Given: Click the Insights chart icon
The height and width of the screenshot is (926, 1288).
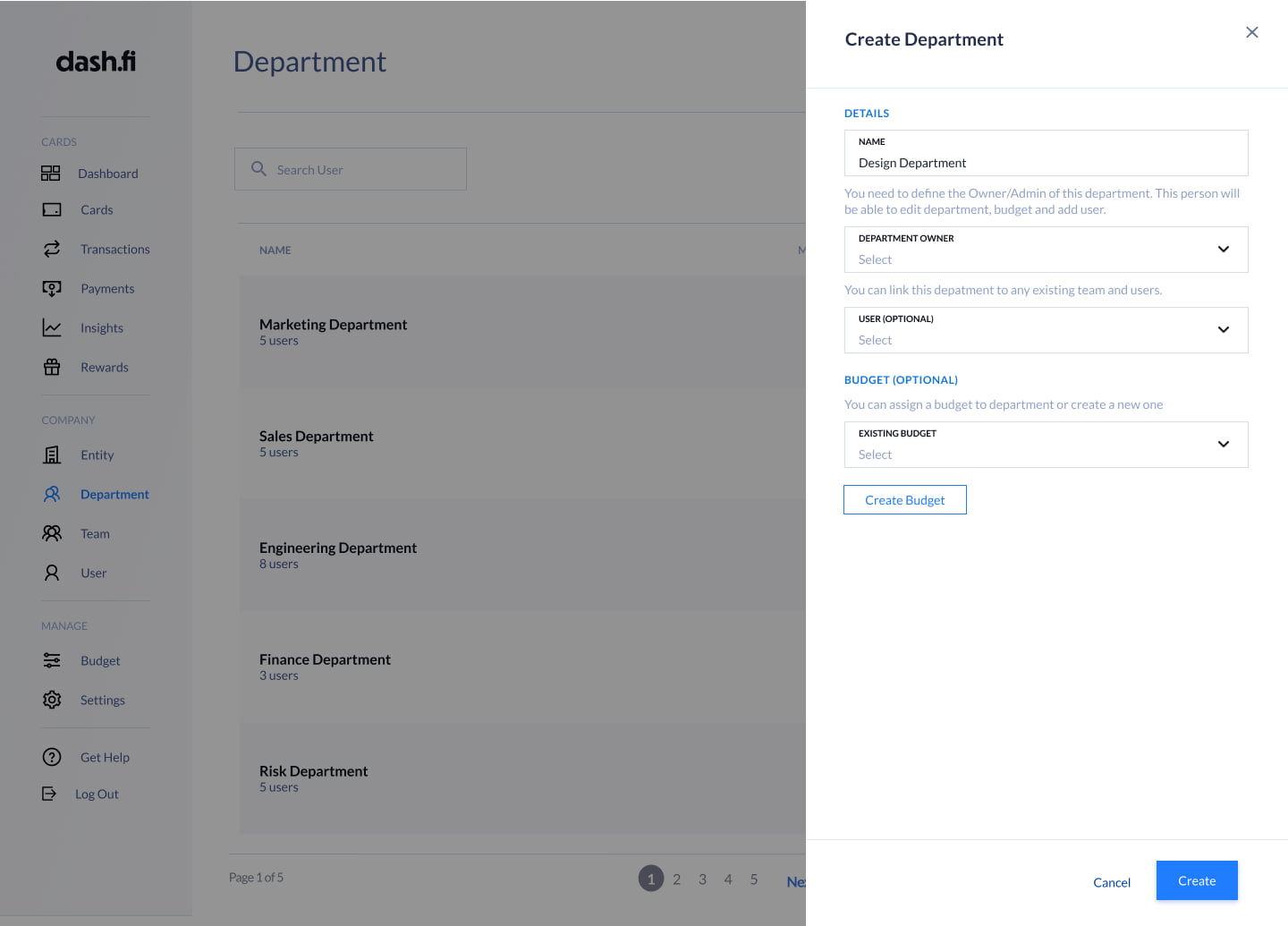Looking at the screenshot, I should (52, 327).
